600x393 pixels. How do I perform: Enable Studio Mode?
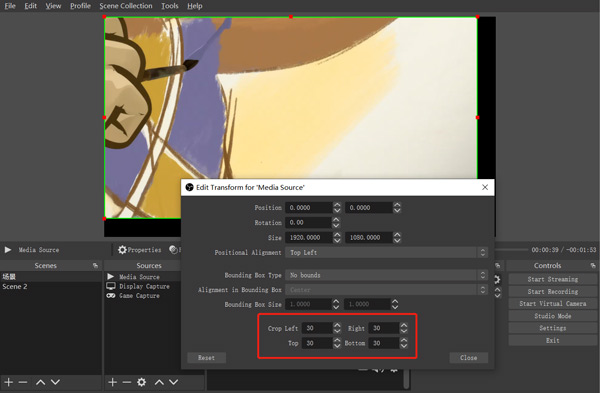553,316
